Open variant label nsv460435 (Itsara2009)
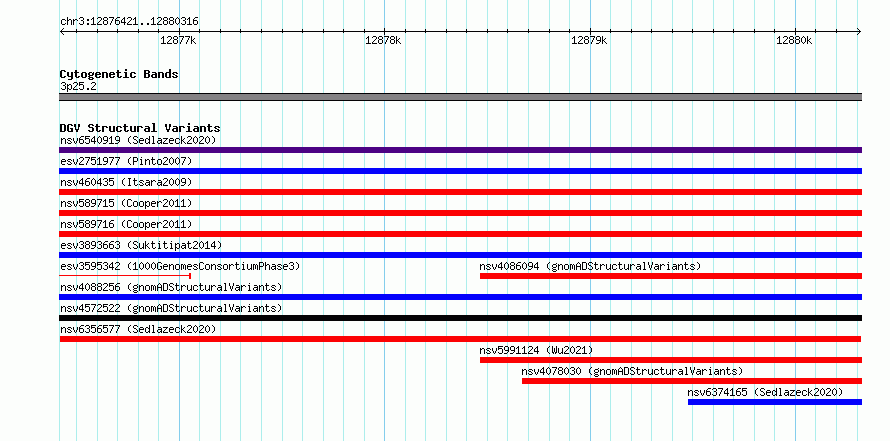This screenshot has width=890, height=441. [126, 182]
